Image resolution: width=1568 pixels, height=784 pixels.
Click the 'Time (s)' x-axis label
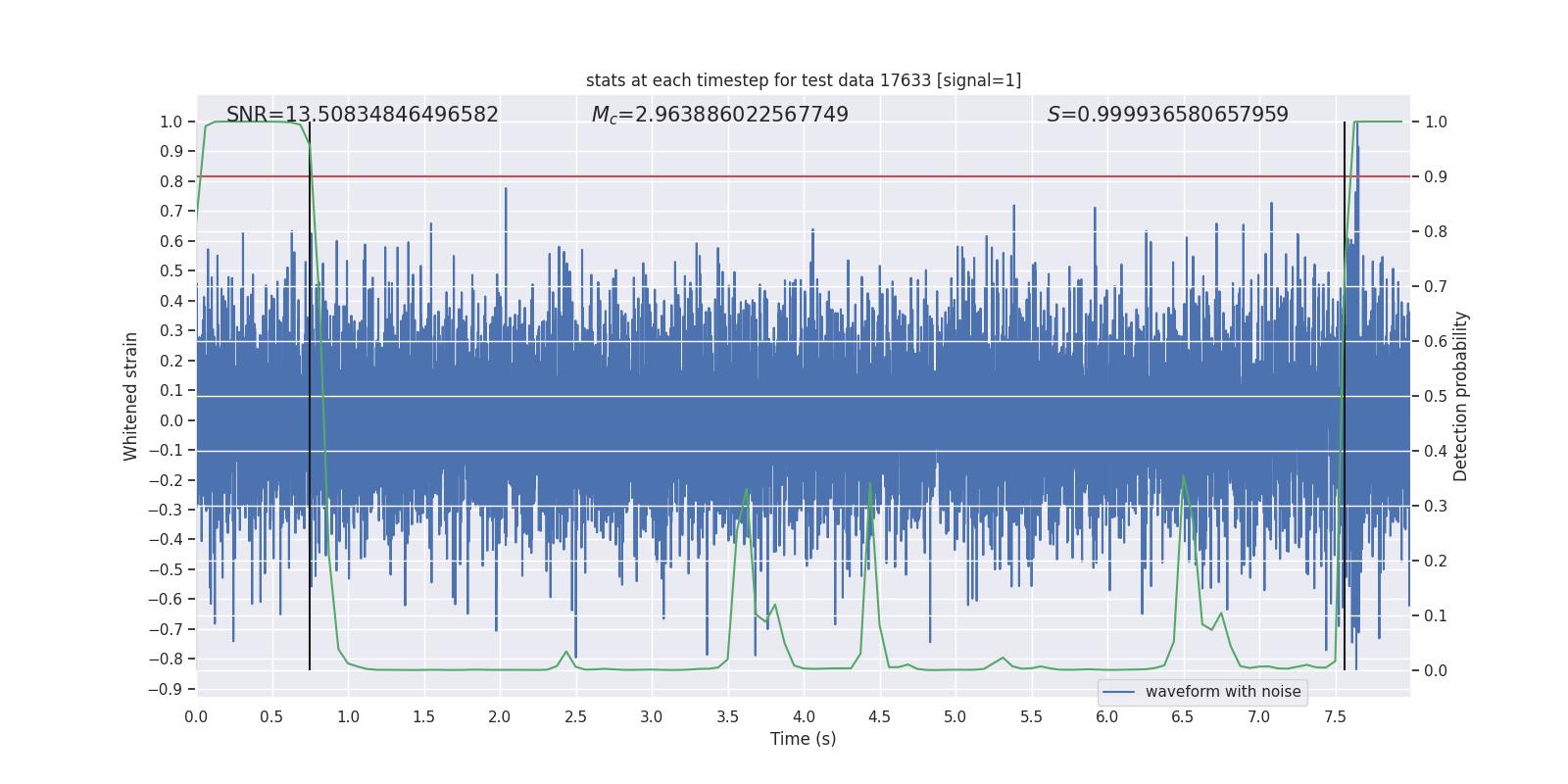tap(803, 739)
